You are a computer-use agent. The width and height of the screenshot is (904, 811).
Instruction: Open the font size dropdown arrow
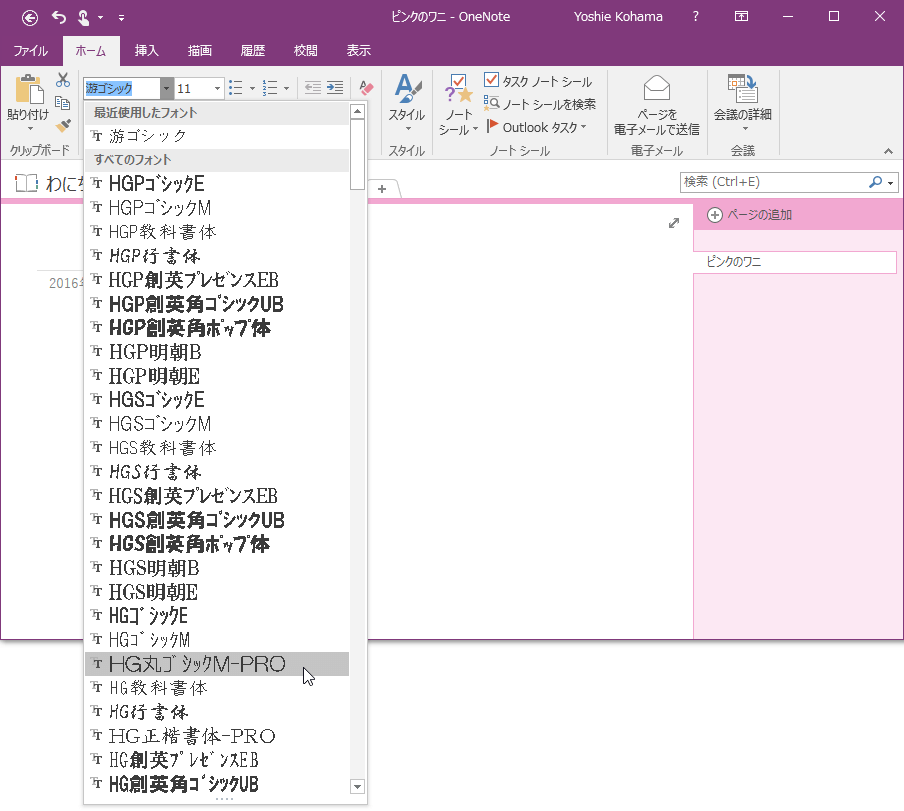217,88
